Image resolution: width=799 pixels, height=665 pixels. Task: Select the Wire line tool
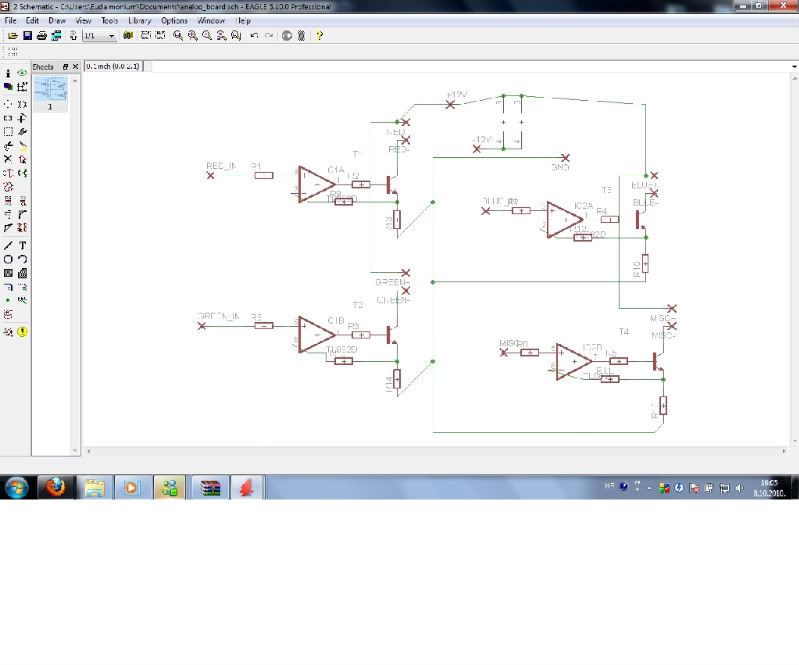[8, 246]
